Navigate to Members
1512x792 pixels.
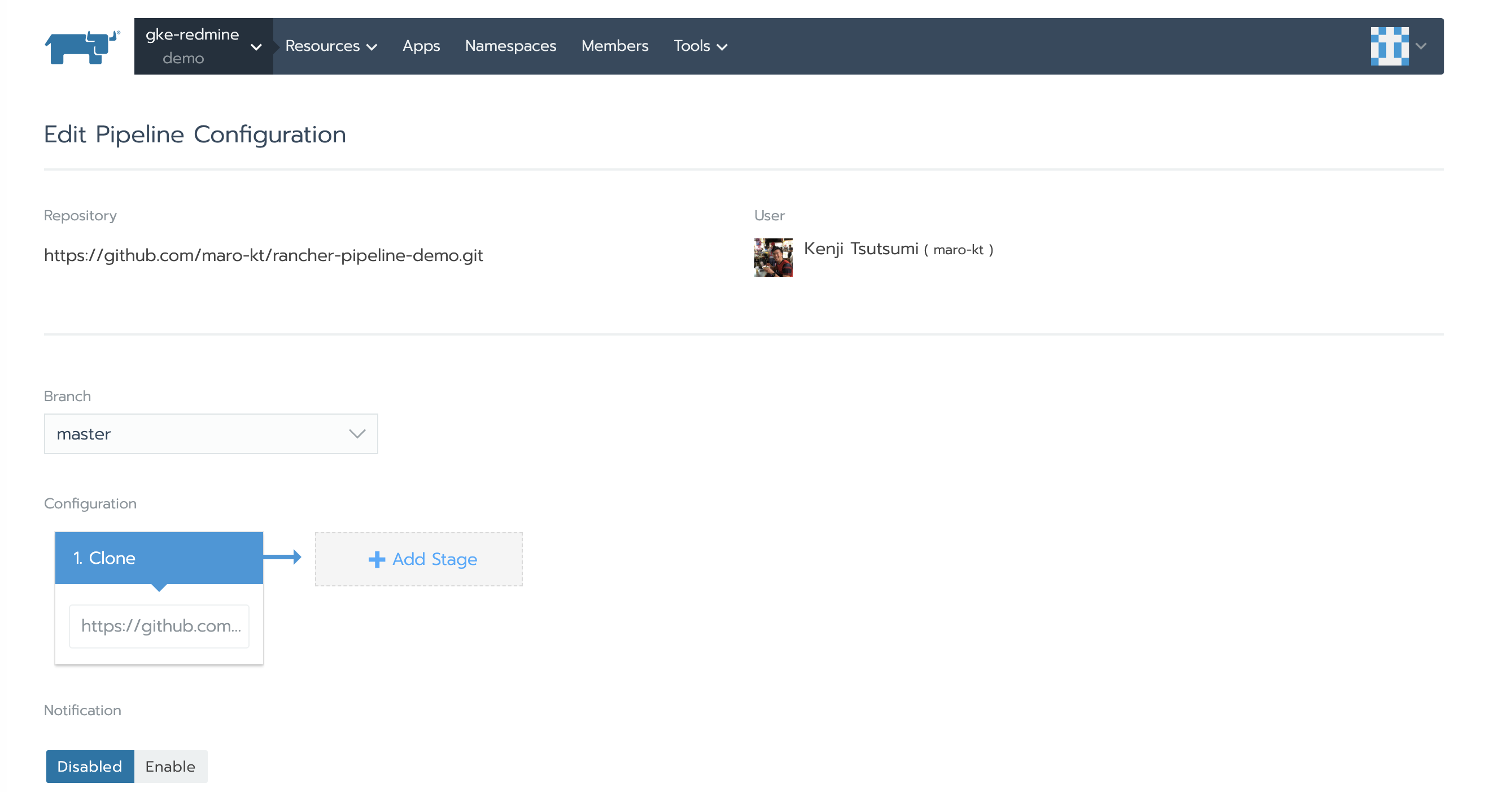614,46
